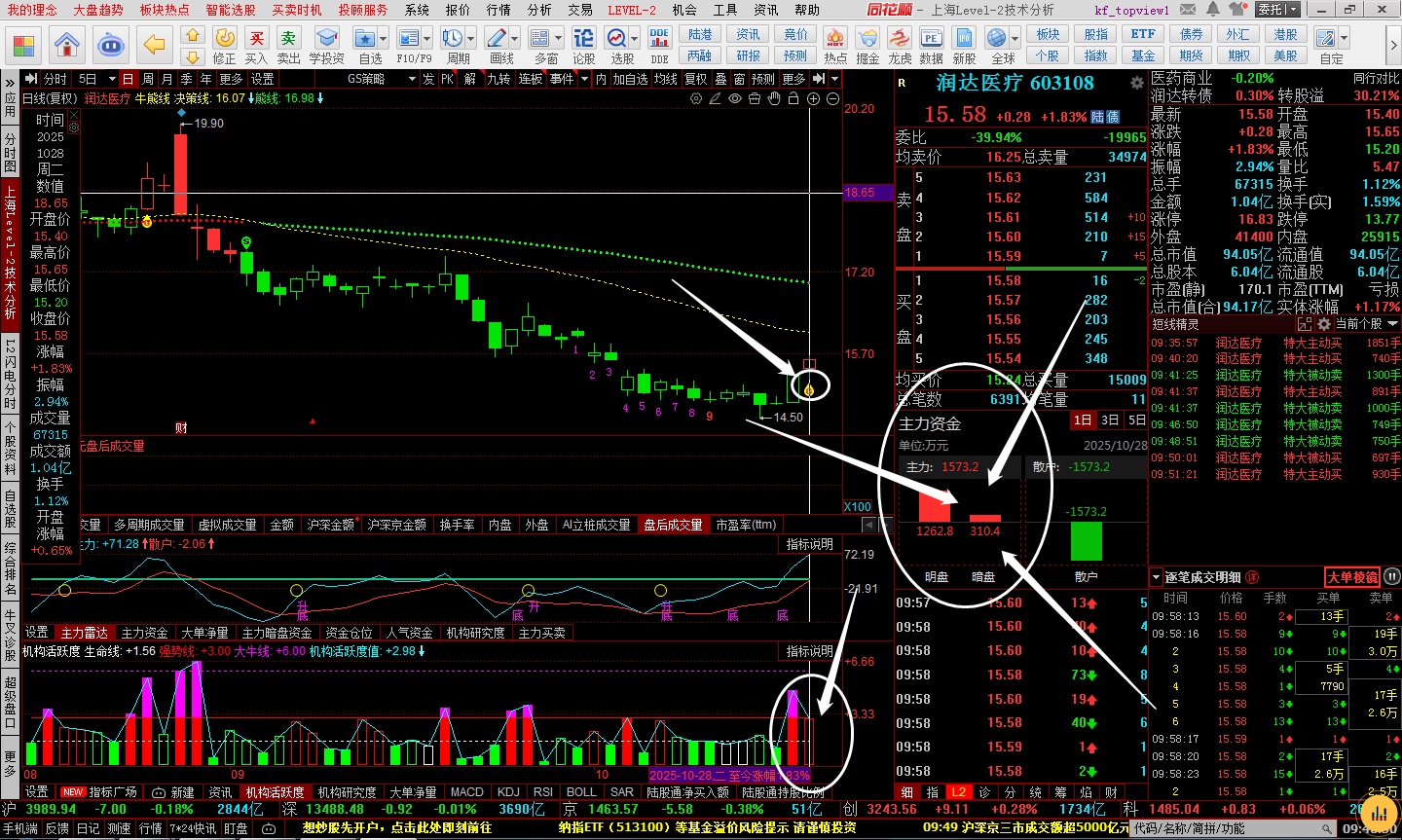Click the 同行对比 link
The image size is (1402, 840).
click(1376, 78)
